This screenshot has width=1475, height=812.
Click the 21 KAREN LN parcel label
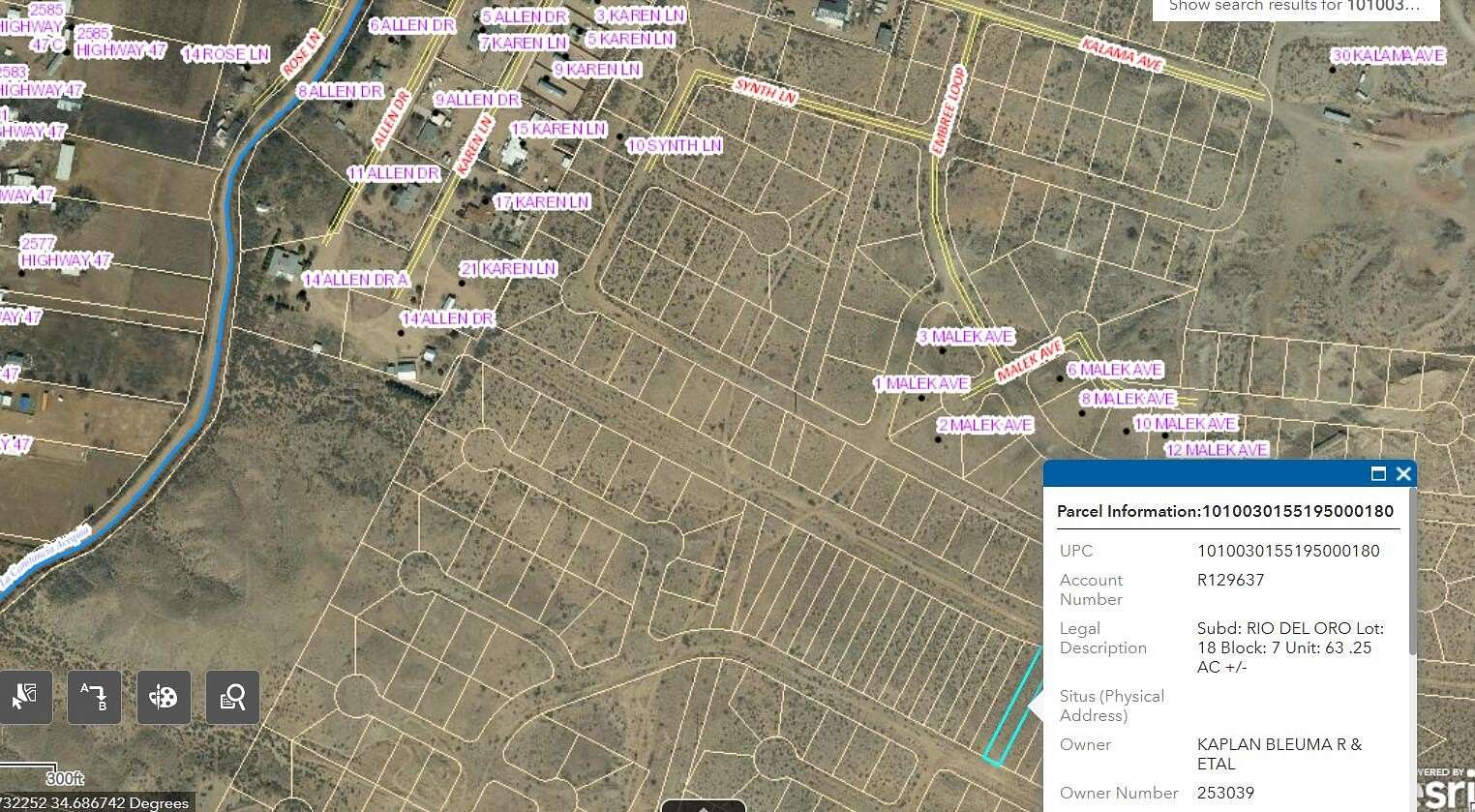pyautogui.click(x=508, y=268)
